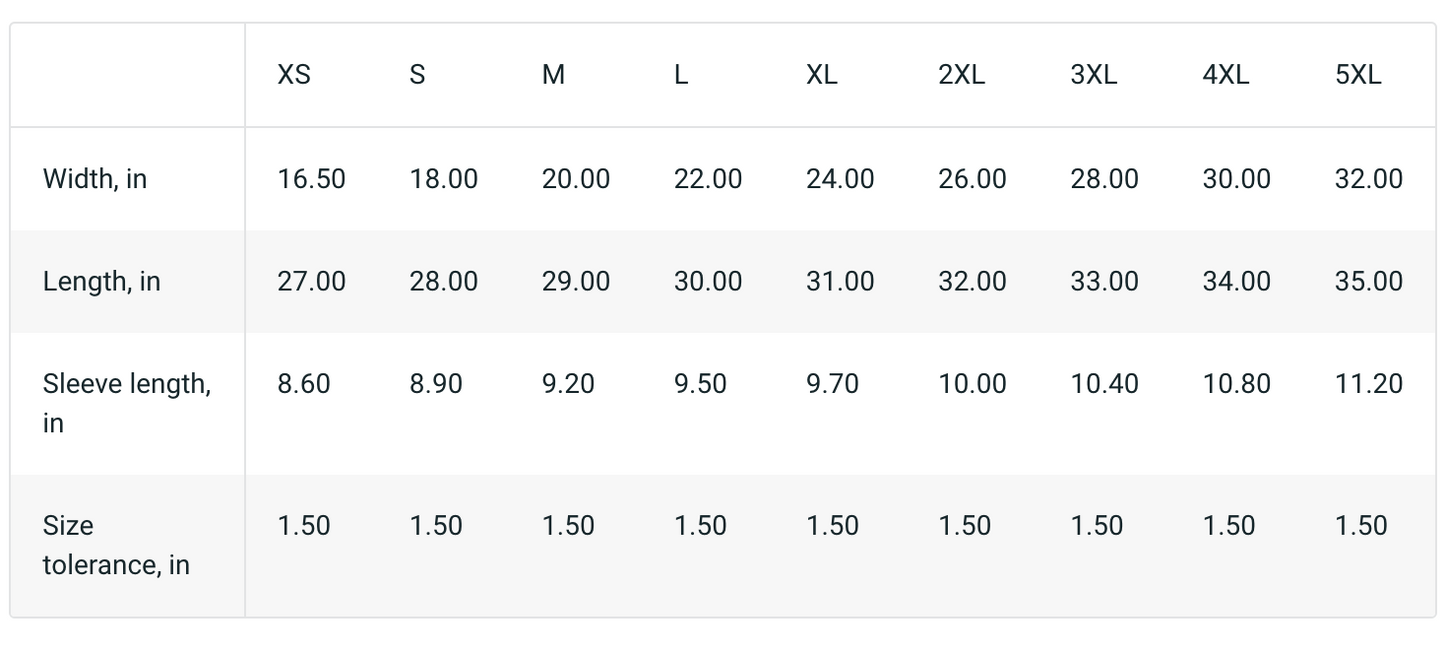Select the M size header

click(553, 75)
